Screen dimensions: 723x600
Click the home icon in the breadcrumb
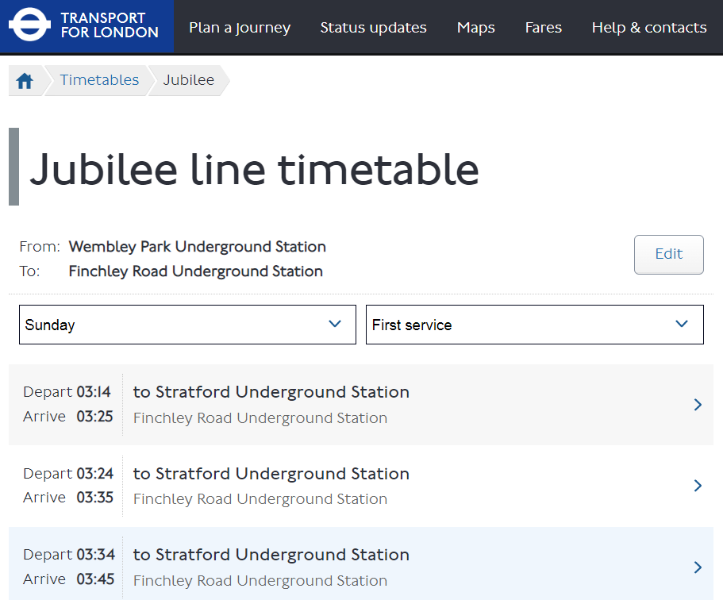click(25, 81)
